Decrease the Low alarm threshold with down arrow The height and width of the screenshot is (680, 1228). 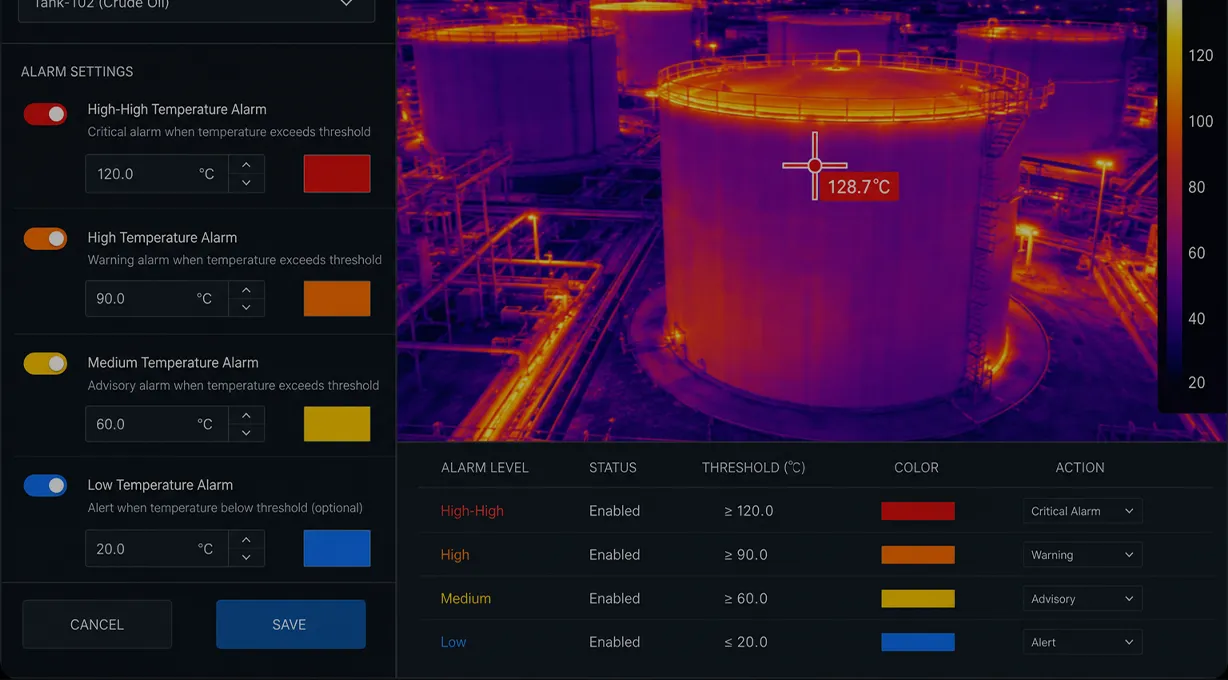(246, 558)
